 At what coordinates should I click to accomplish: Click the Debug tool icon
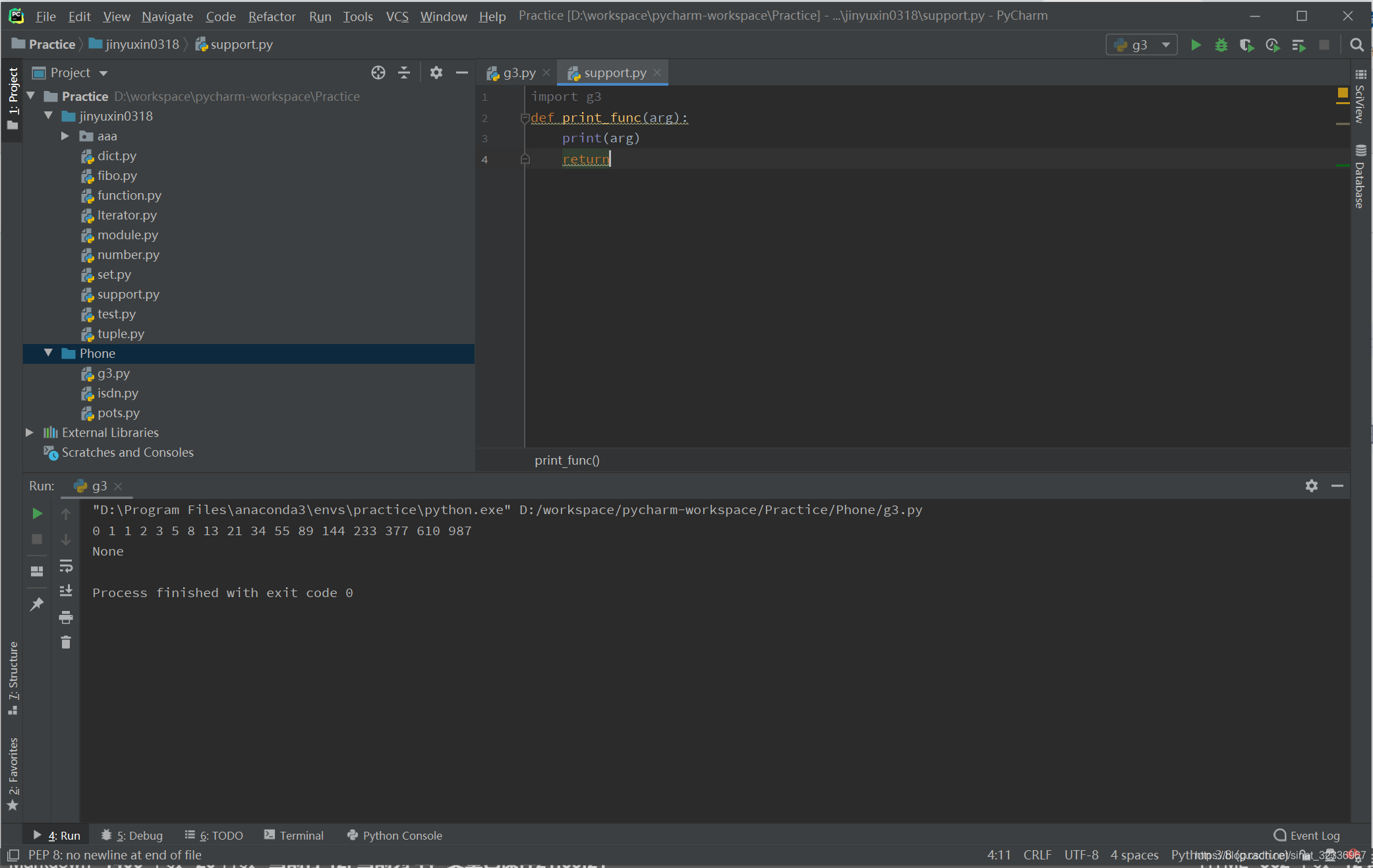pyautogui.click(x=1222, y=44)
